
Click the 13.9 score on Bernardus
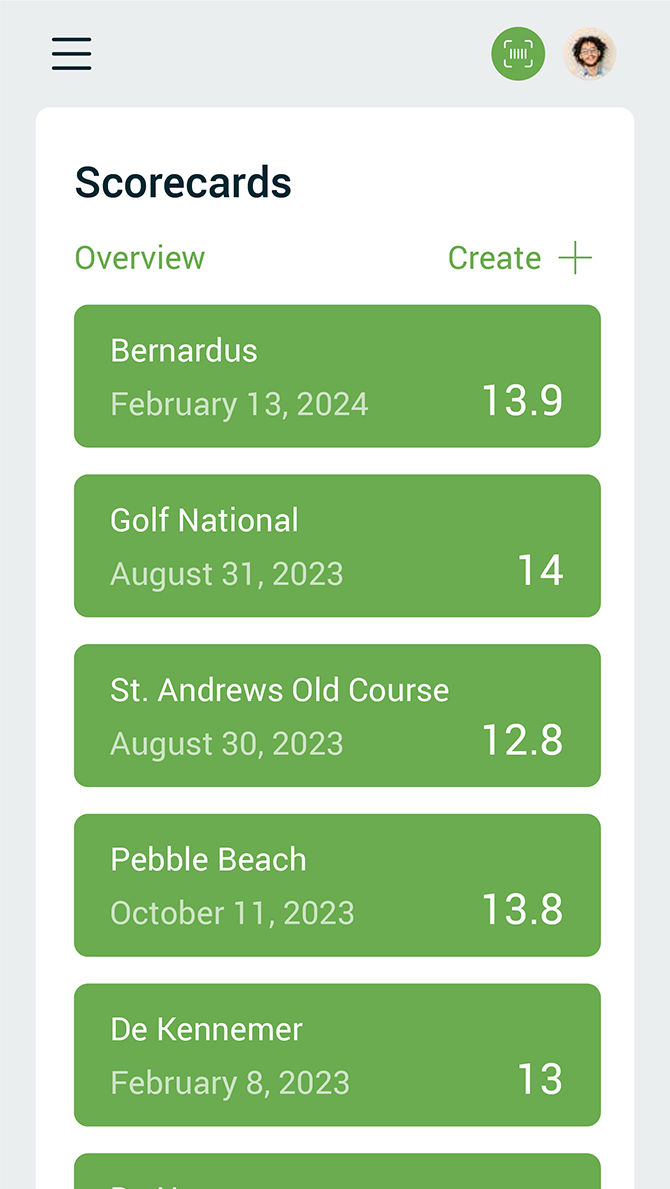click(522, 400)
